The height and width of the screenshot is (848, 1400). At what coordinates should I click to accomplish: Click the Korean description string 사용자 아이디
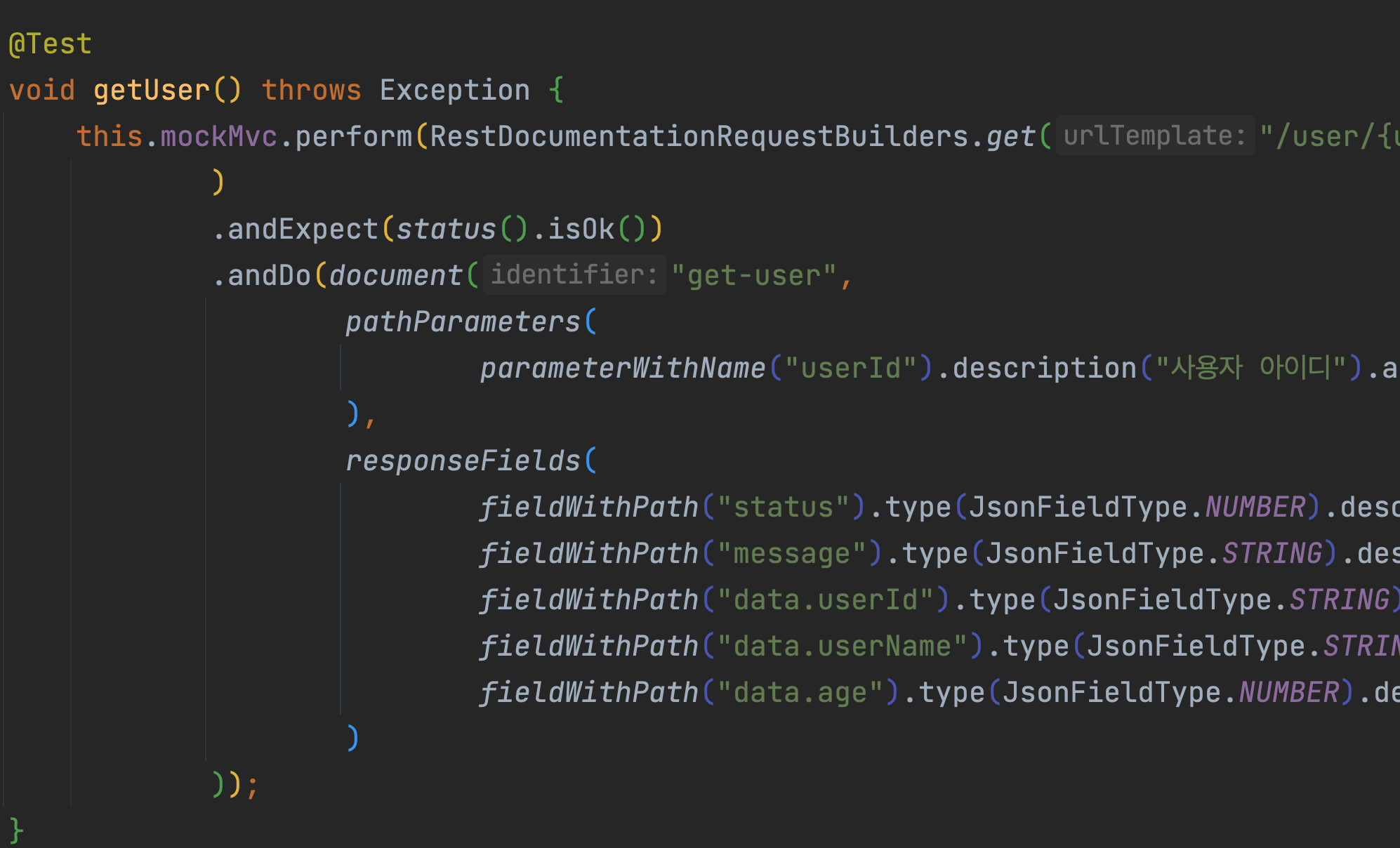coord(1250,368)
